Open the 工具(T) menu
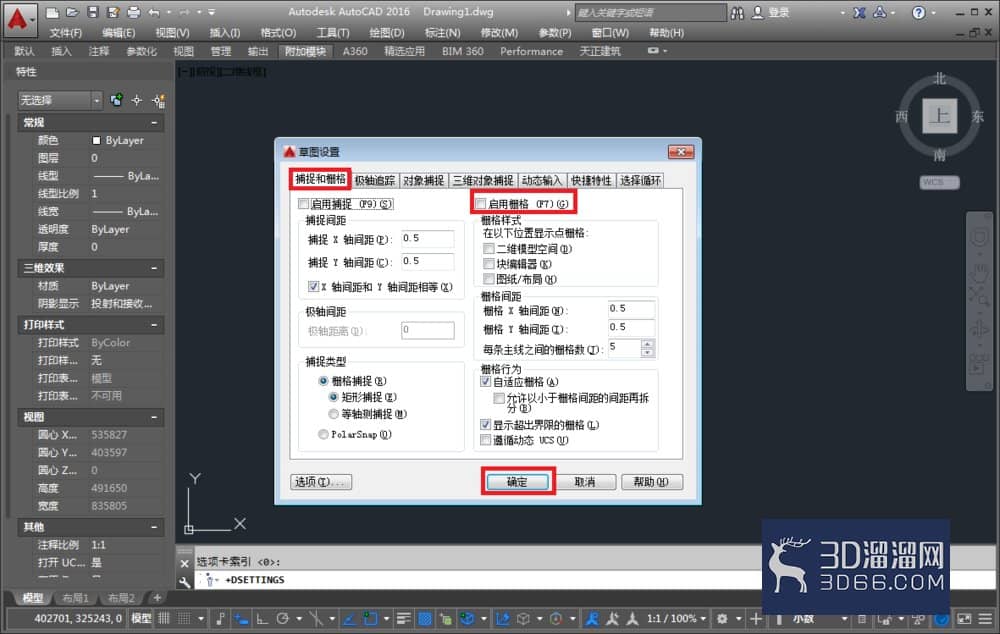The height and width of the screenshot is (634, 1000). [333, 33]
